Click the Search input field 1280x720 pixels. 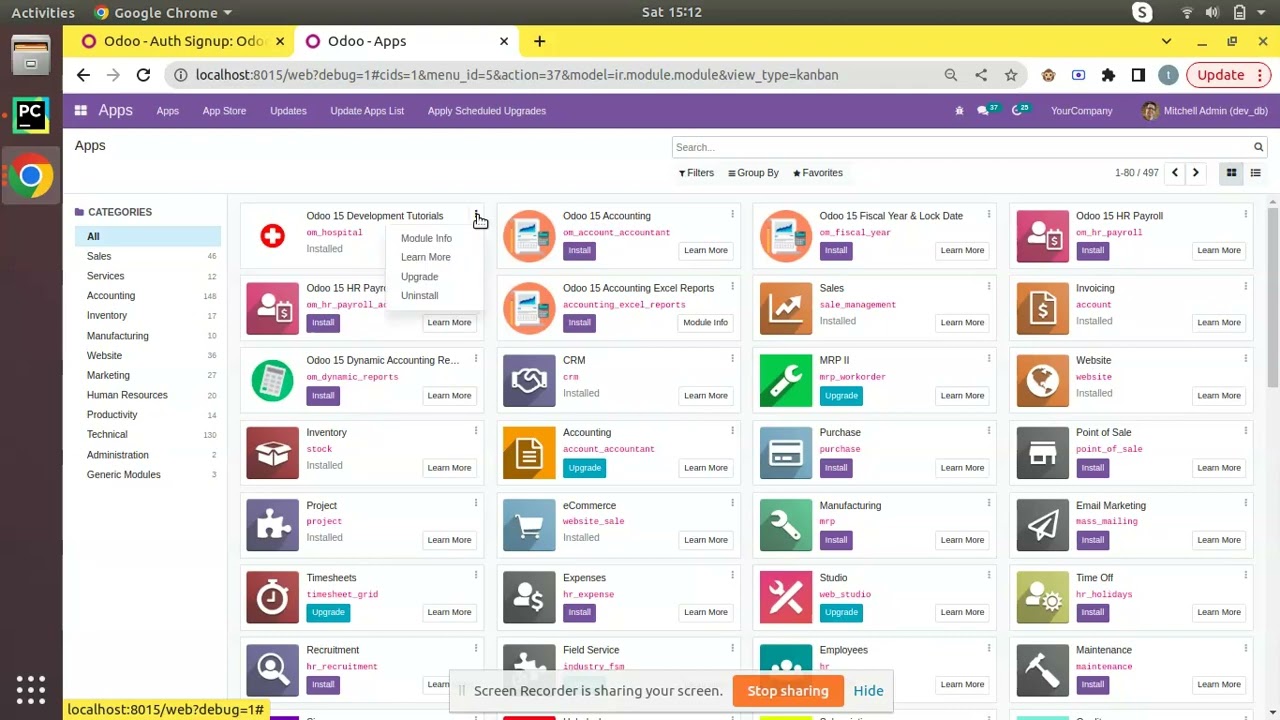pyautogui.click(x=962, y=147)
